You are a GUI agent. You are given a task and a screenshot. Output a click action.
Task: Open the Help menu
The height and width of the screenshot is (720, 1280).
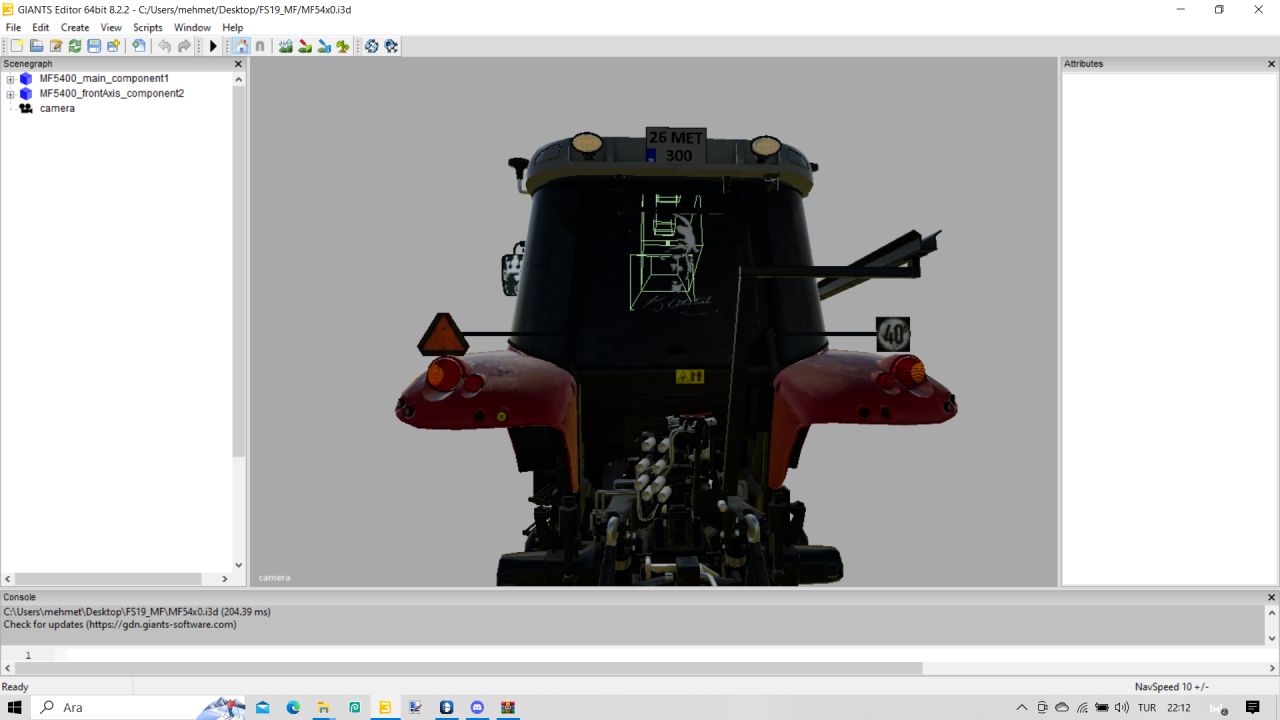pos(232,28)
